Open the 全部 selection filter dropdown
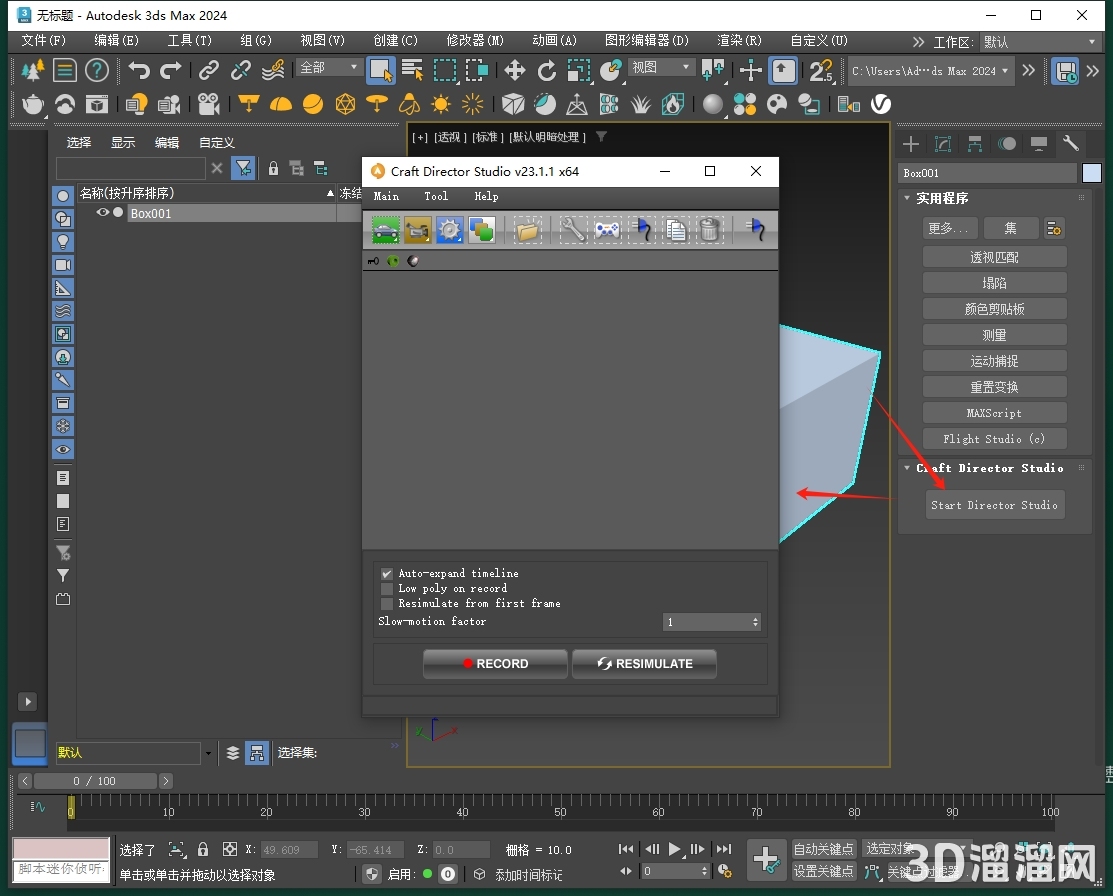 pos(328,67)
